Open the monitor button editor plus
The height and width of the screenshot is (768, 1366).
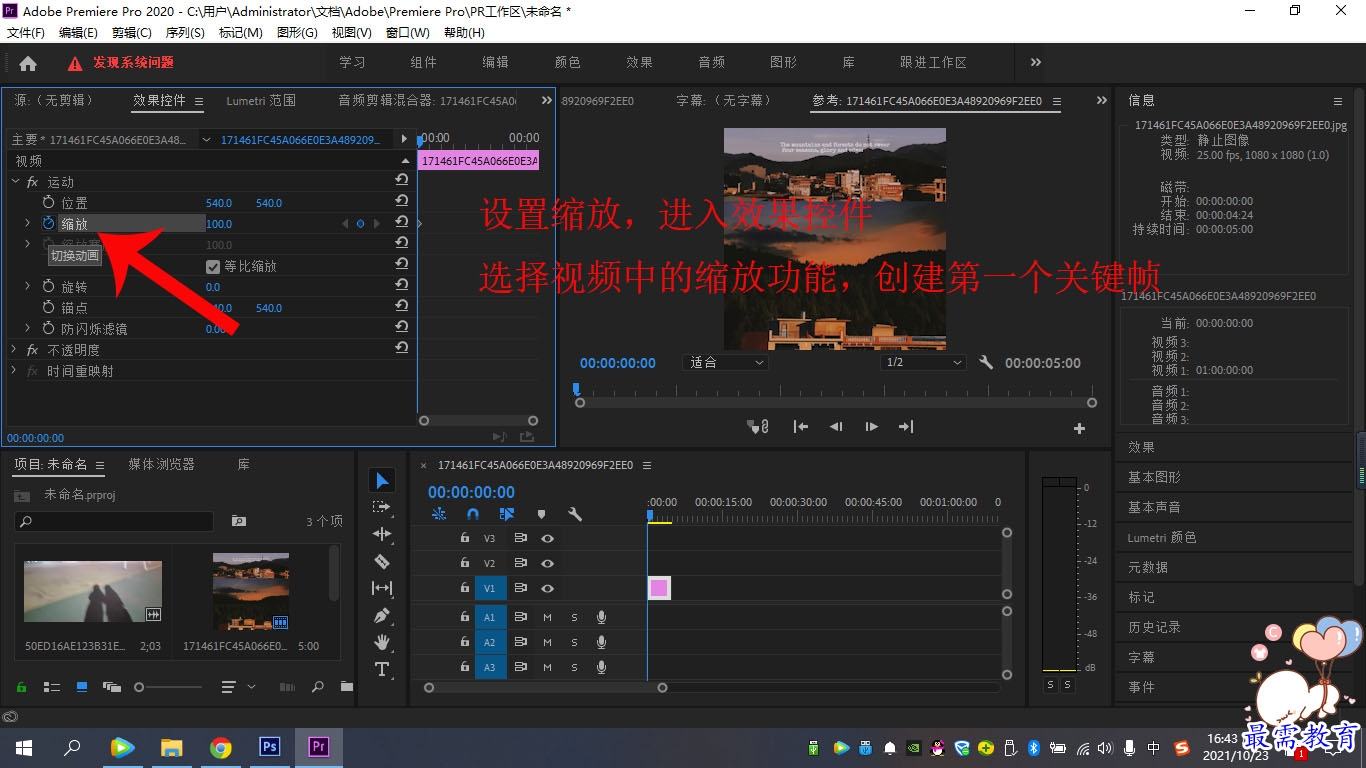[1079, 428]
